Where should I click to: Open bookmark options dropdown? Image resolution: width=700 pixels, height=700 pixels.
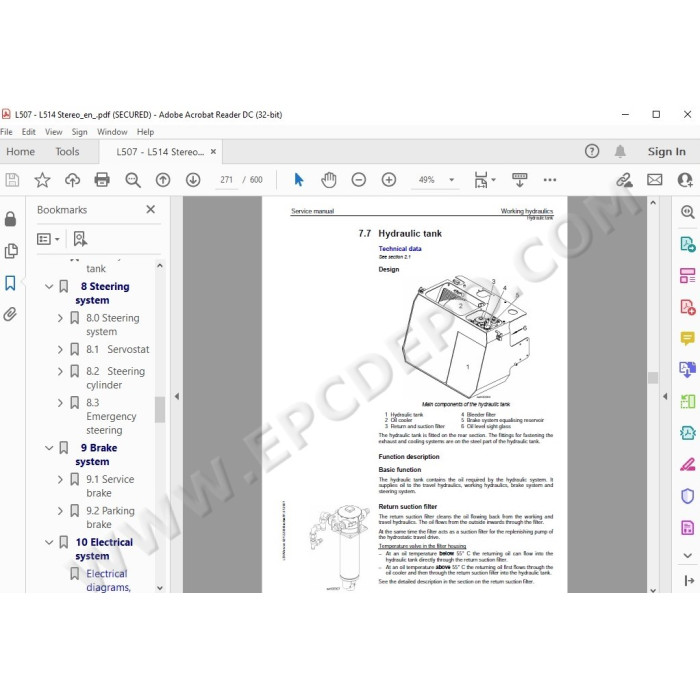pyautogui.click(x=48, y=239)
